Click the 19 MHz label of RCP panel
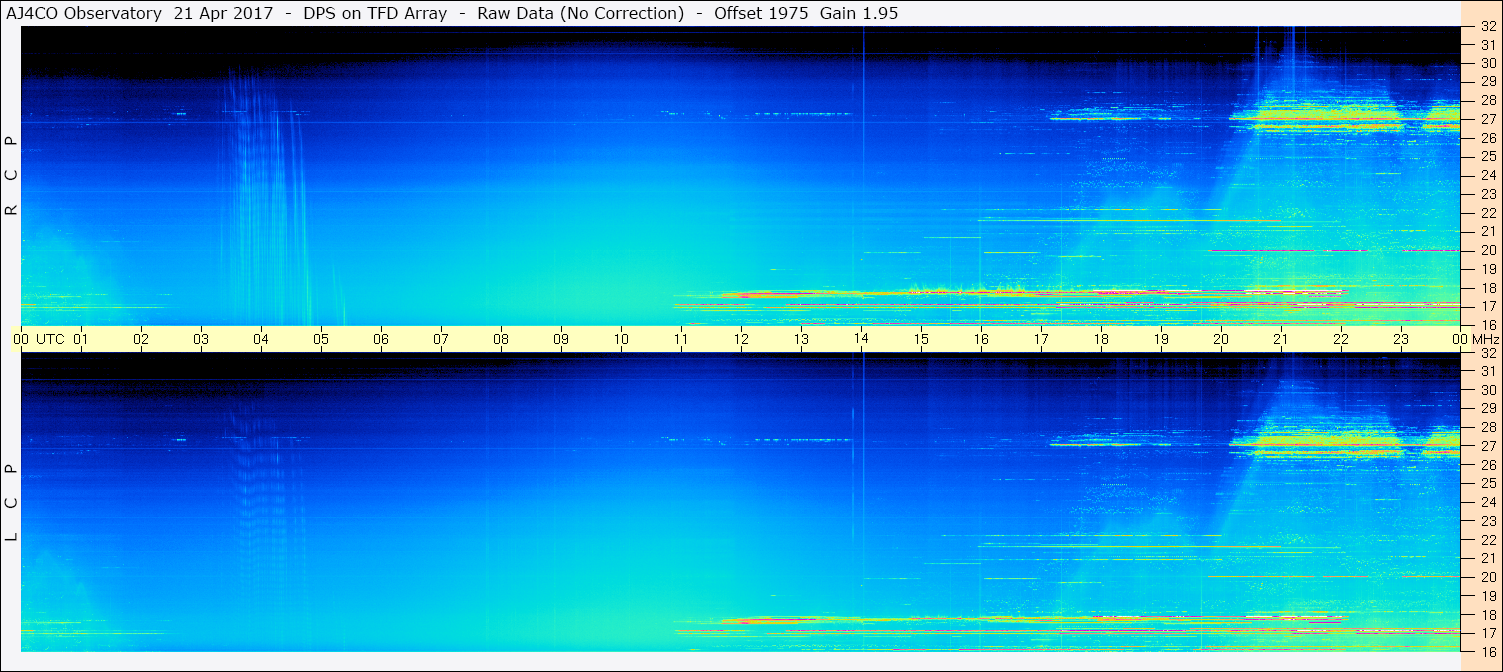 pos(1488,269)
